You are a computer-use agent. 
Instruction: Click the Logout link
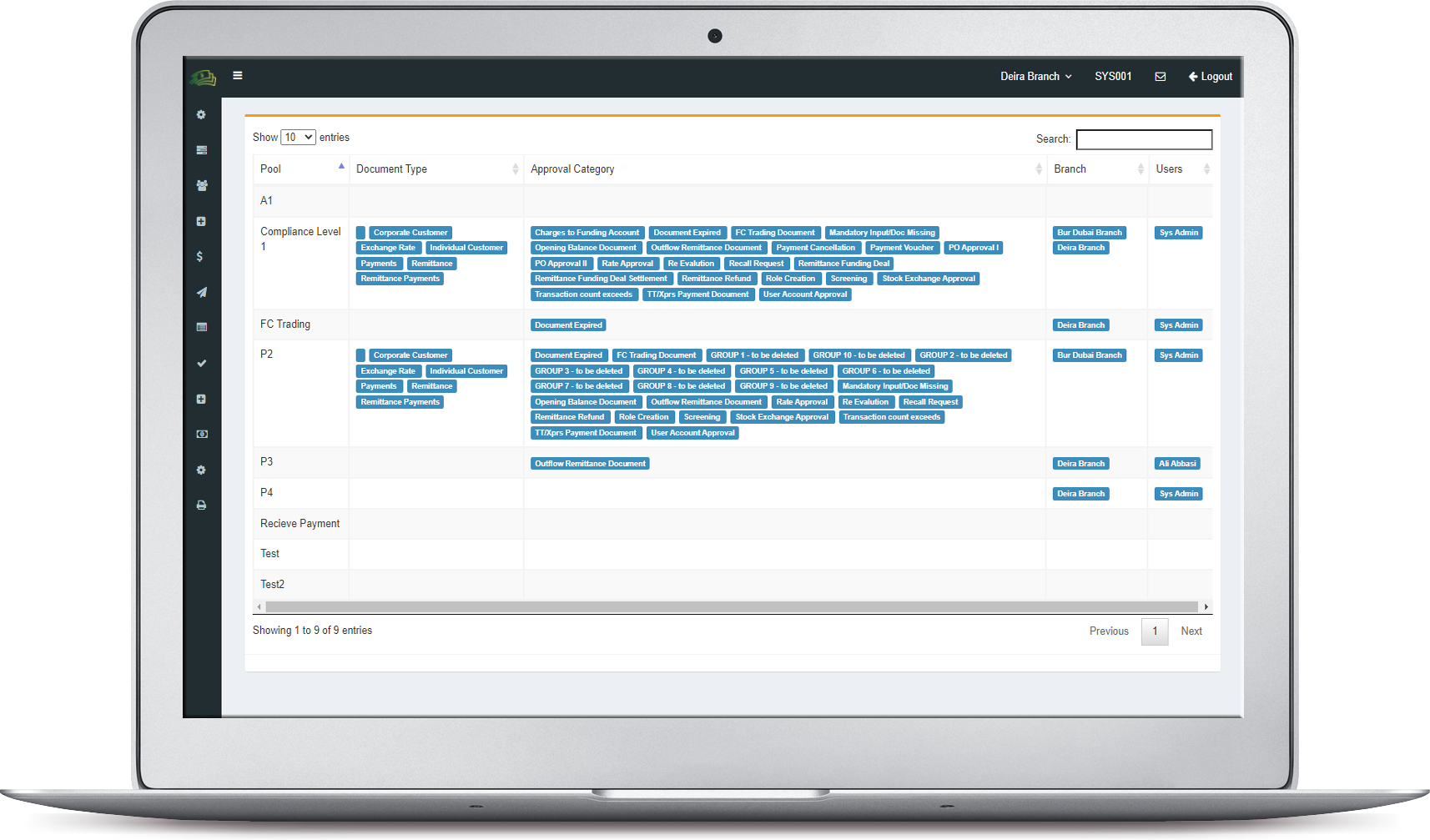1211,76
